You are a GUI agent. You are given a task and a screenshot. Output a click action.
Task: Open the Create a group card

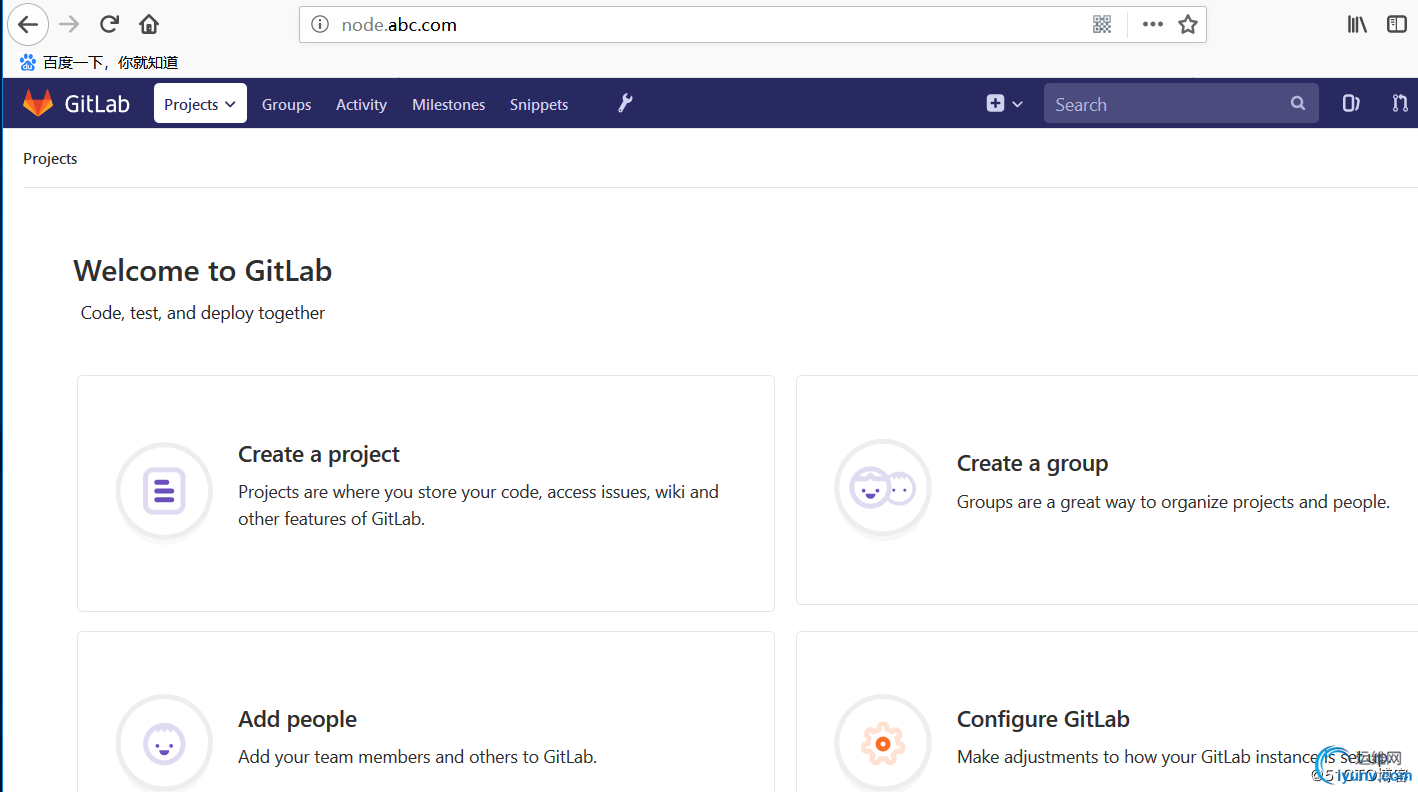[x=1107, y=490]
